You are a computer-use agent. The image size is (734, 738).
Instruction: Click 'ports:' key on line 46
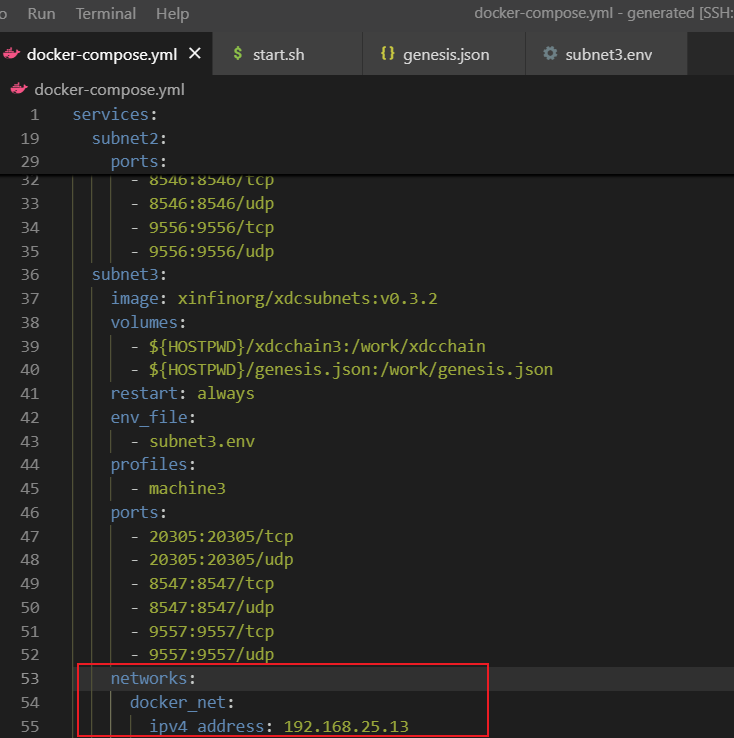[x=138, y=513]
